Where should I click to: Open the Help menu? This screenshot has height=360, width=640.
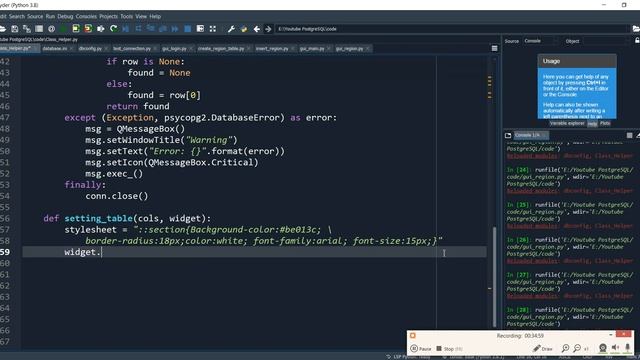(155, 16)
